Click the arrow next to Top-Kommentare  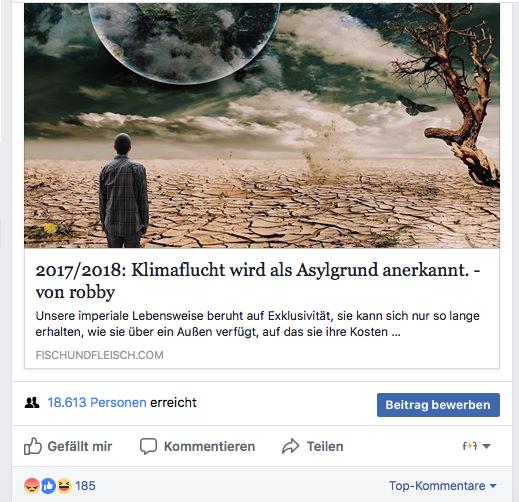493,486
